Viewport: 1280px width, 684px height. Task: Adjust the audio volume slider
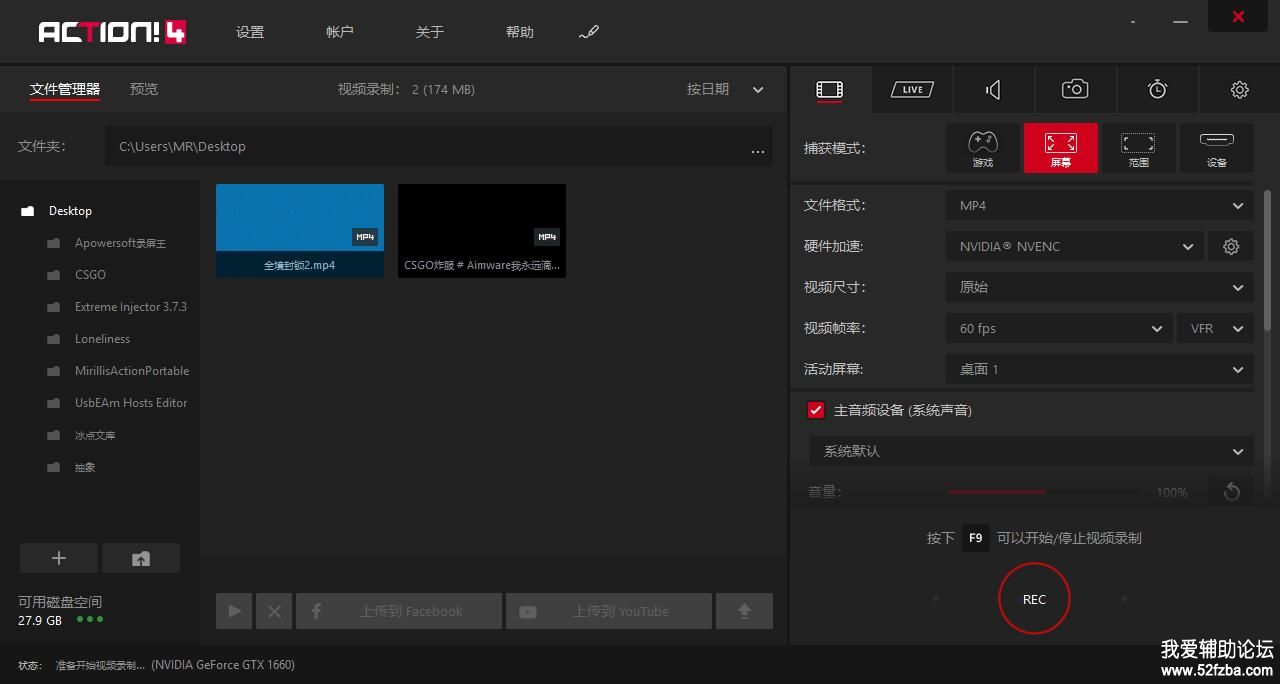tap(1043, 492)
